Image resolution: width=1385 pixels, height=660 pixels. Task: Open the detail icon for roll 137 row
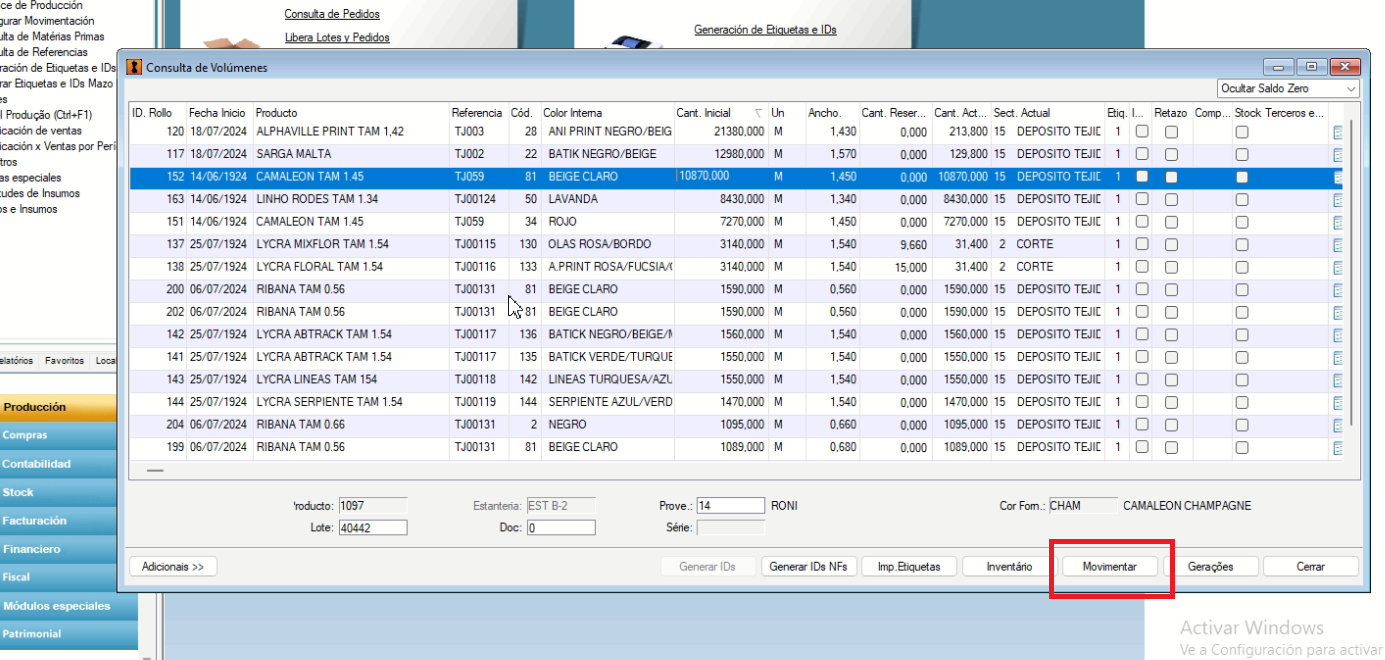tap(1338, 244)
